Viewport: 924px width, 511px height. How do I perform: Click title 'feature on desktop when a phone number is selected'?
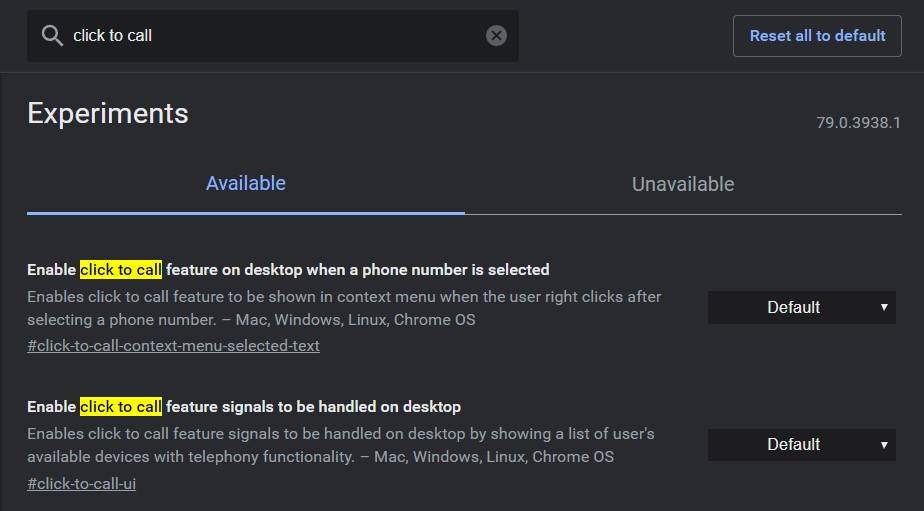tap(358, 270)
